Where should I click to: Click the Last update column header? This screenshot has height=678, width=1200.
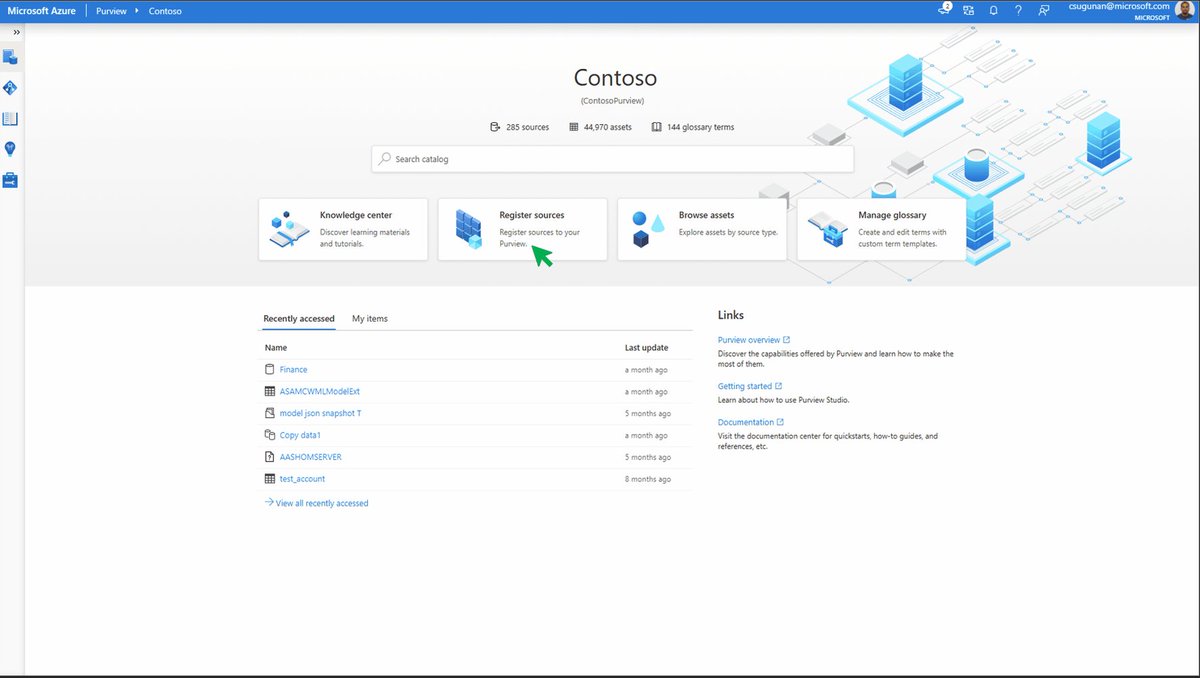click(647, 348)
